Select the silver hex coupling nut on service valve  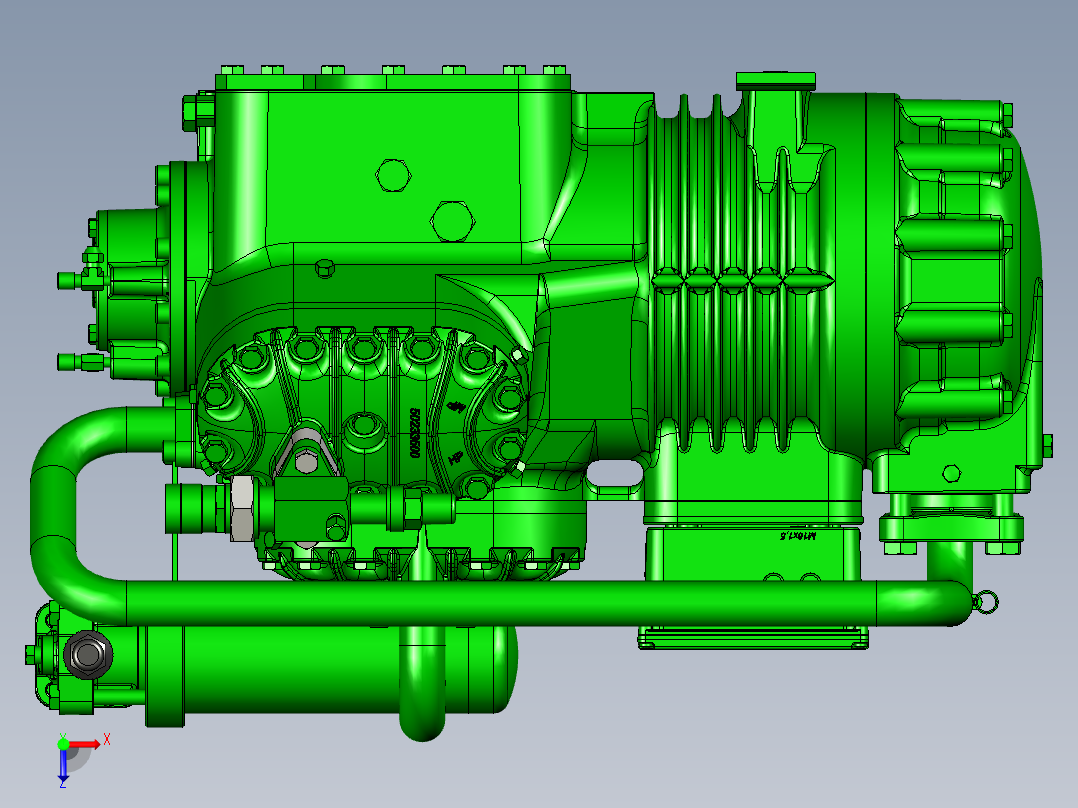242,508
